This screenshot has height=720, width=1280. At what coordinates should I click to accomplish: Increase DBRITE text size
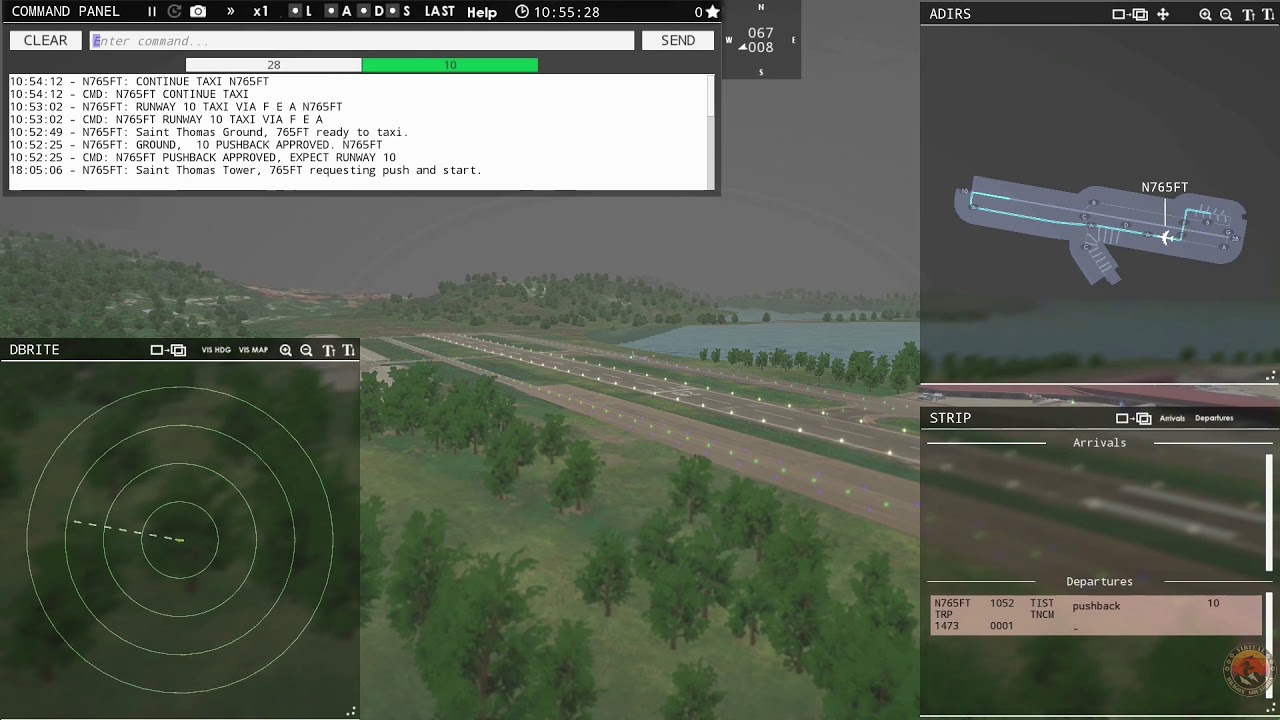328,350
